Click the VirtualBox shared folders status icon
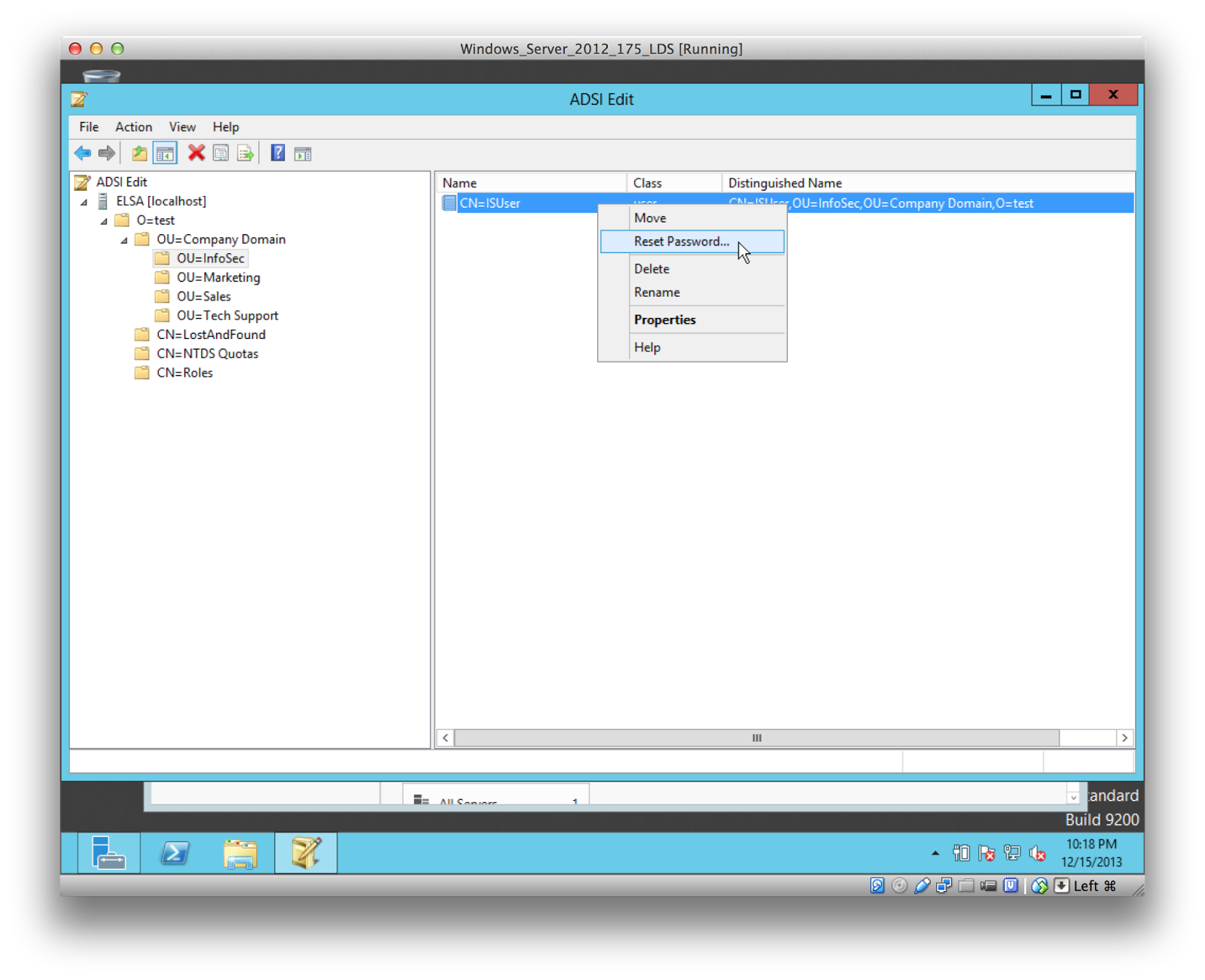Viewport: 1205px width, 980px height. 966,886
